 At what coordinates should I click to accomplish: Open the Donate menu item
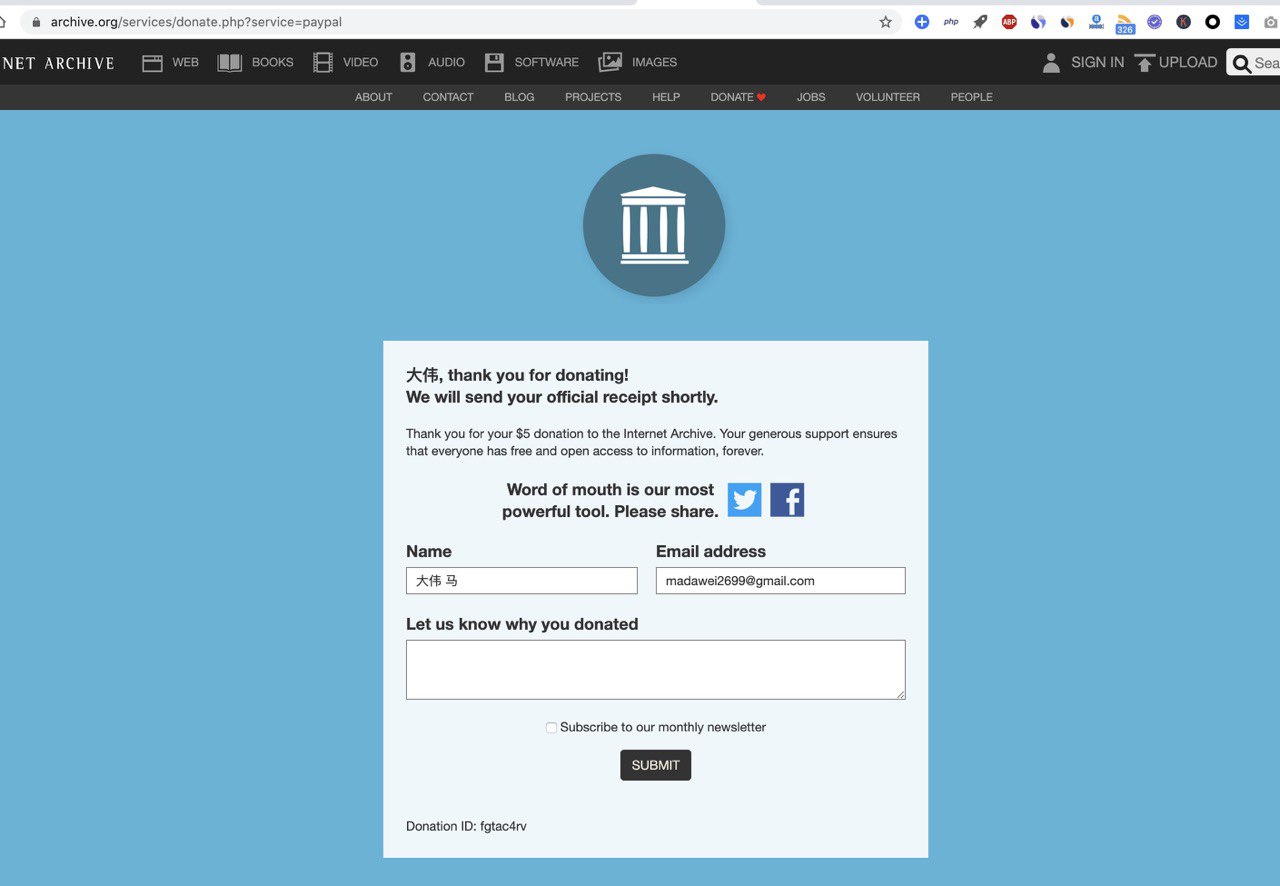pyautogui.click(x=737, y=97)
